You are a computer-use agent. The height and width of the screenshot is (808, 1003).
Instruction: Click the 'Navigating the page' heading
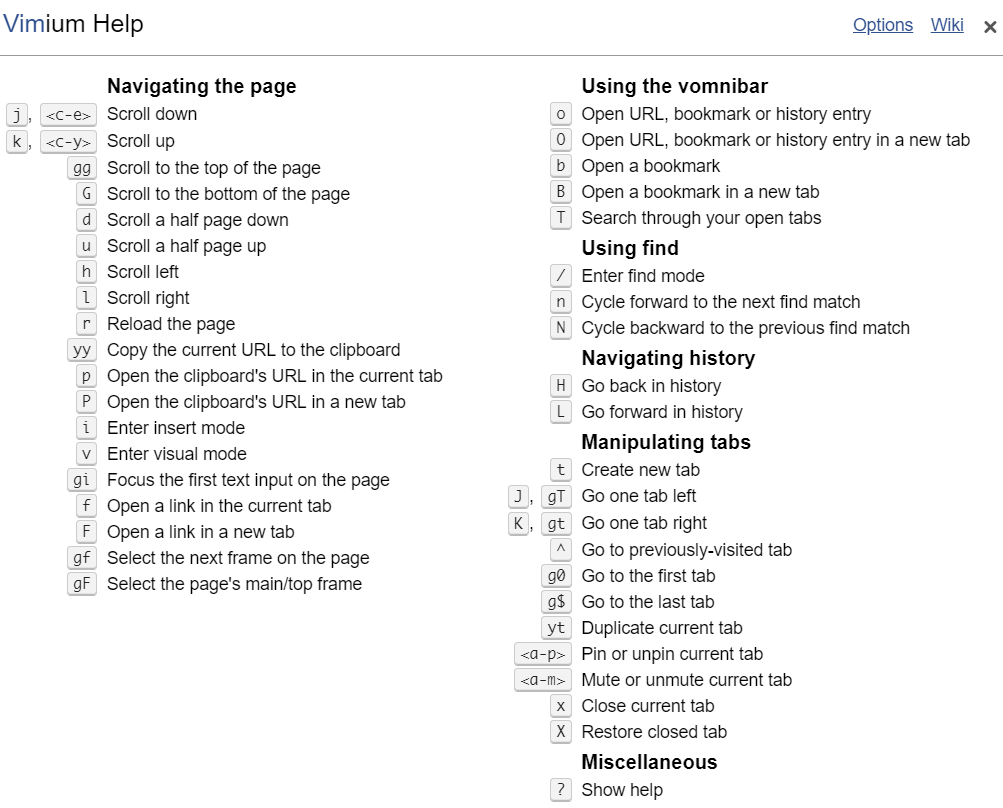[201, 86]
